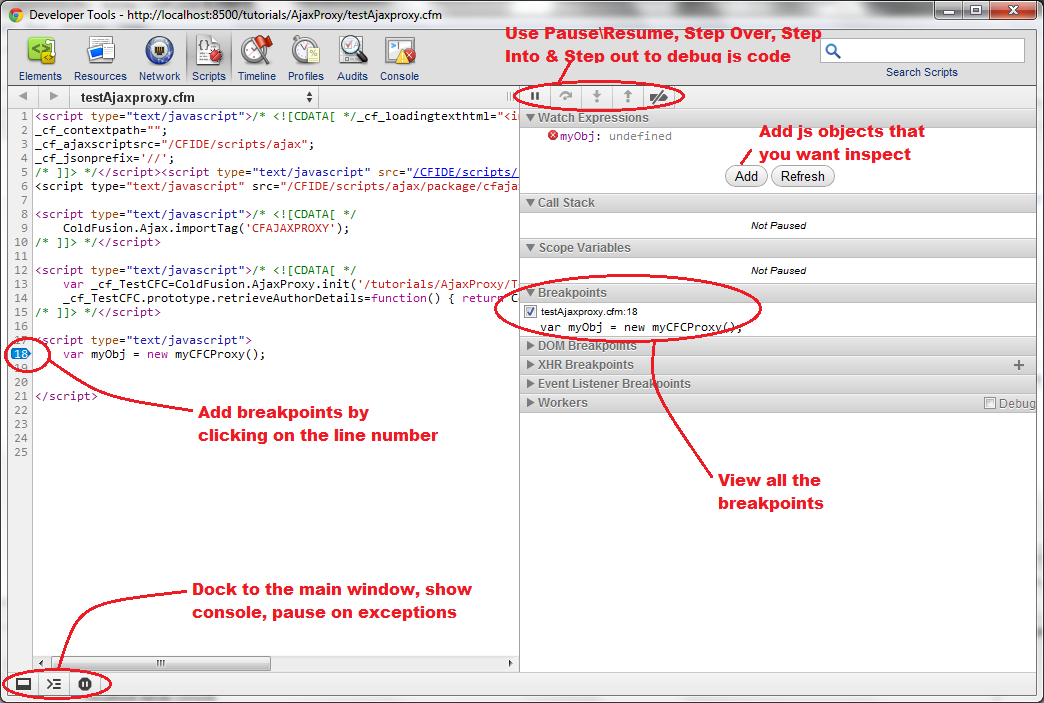Image resolution: width=1044 pixels, height=703 pixels.
Task: Enable the Workers Debug checkbox
Action: 990,403
